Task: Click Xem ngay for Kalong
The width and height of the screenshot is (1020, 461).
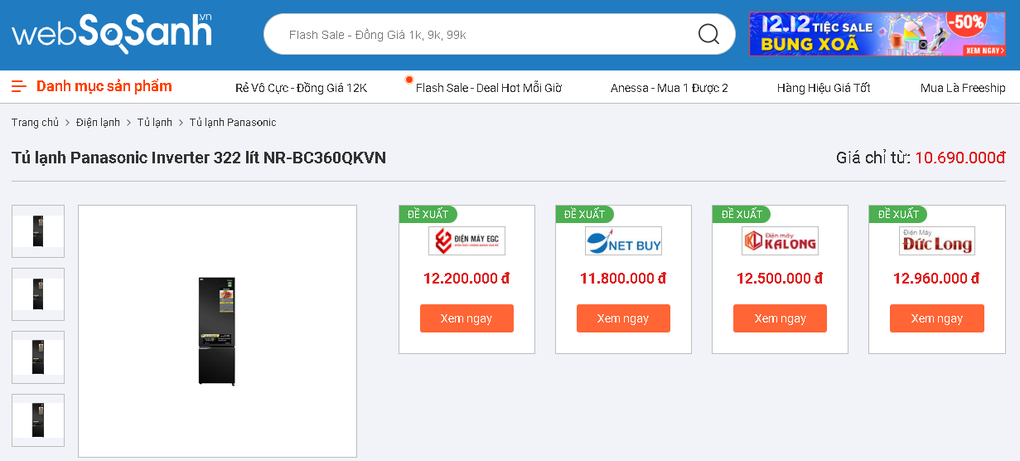Action: coord(780,319)
